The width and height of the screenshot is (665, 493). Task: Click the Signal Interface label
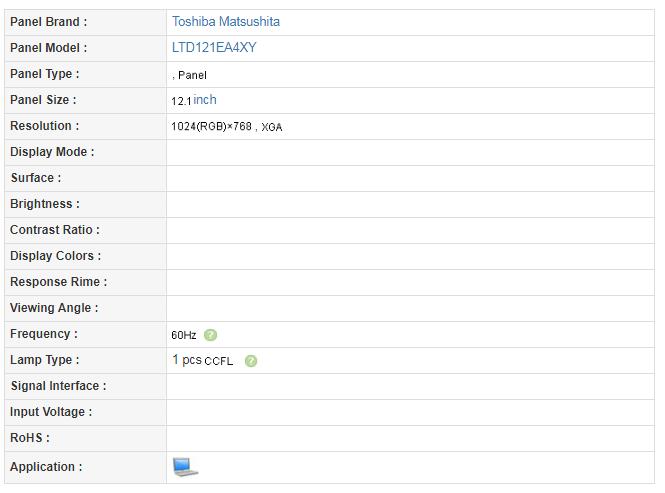[58, 386]
